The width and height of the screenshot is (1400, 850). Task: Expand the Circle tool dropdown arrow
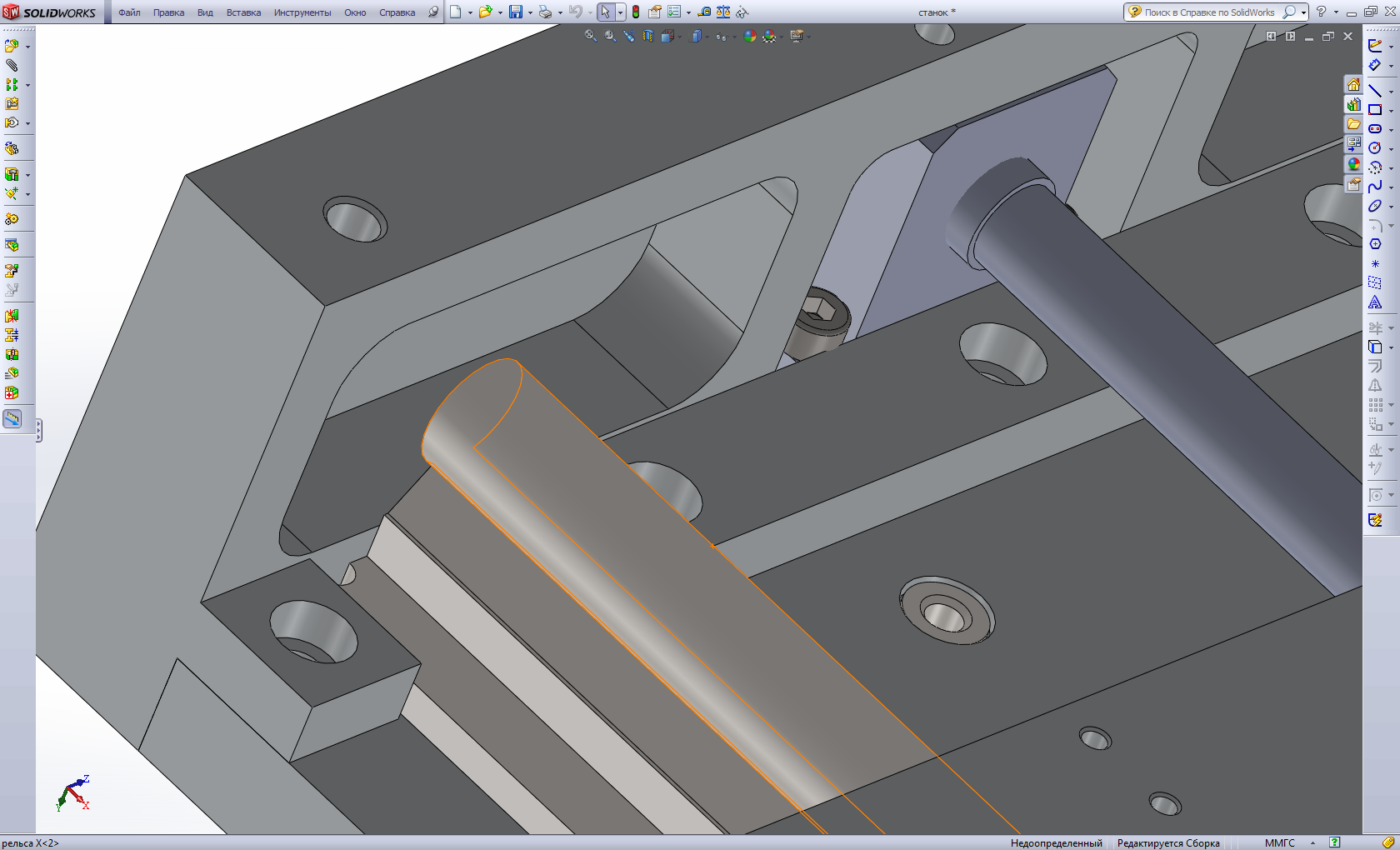(x=1391, y=149)
